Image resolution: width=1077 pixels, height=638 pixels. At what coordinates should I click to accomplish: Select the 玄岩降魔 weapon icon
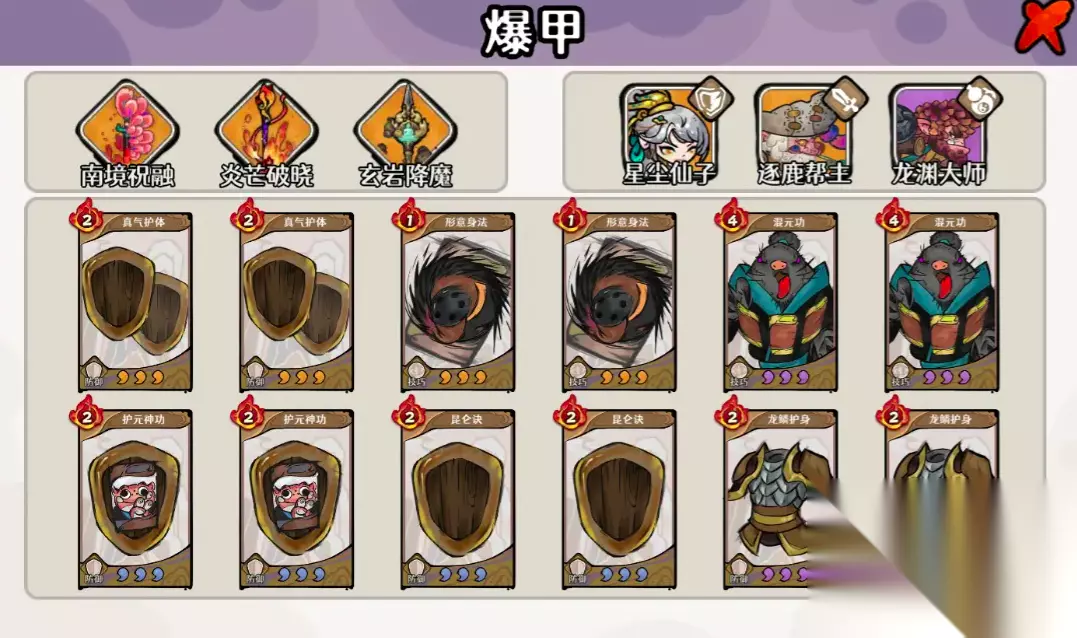point(405,129)
